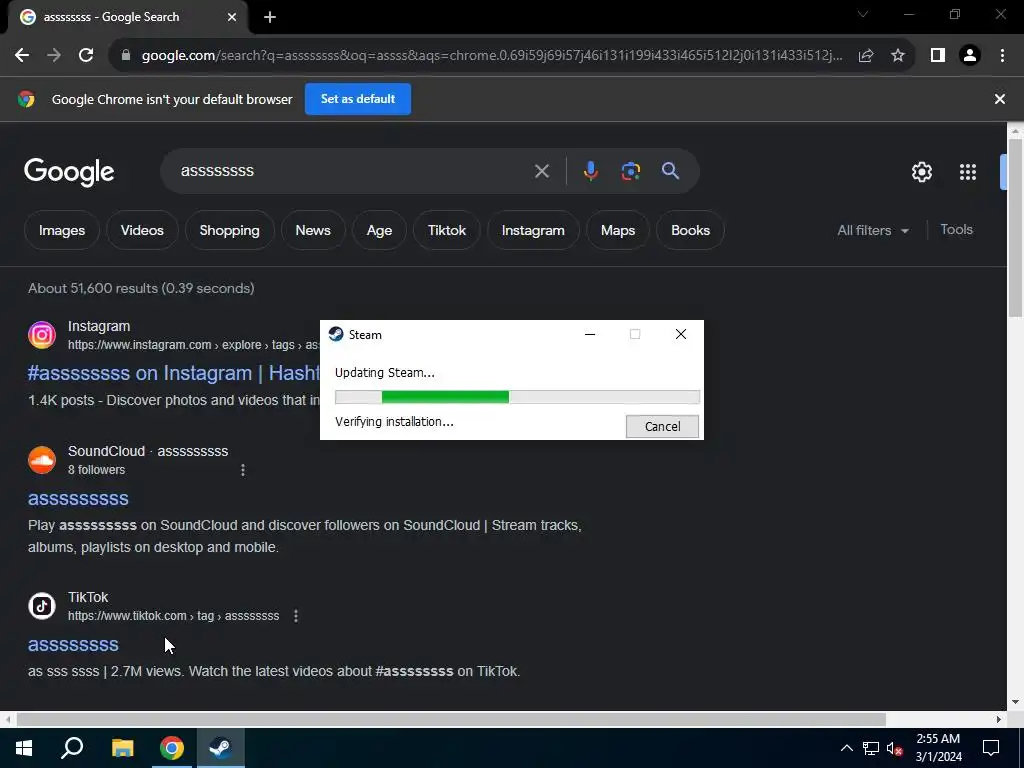
Task: Switch to Shopping results
Action: [x=229, y=231]
